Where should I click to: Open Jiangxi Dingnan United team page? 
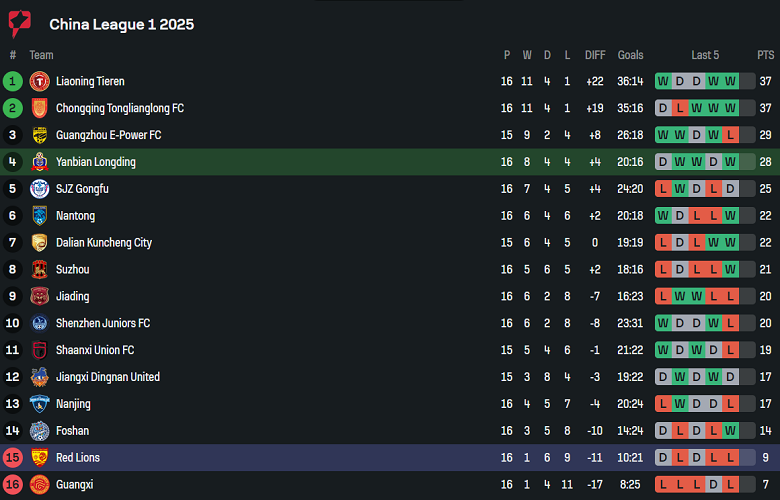coord(108,377)
